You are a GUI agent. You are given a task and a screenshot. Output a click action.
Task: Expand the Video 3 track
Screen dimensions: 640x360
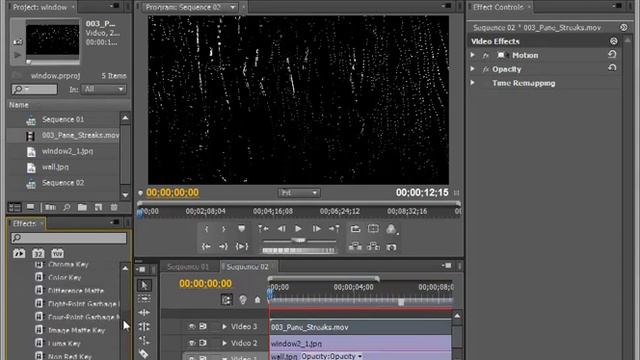224,327
